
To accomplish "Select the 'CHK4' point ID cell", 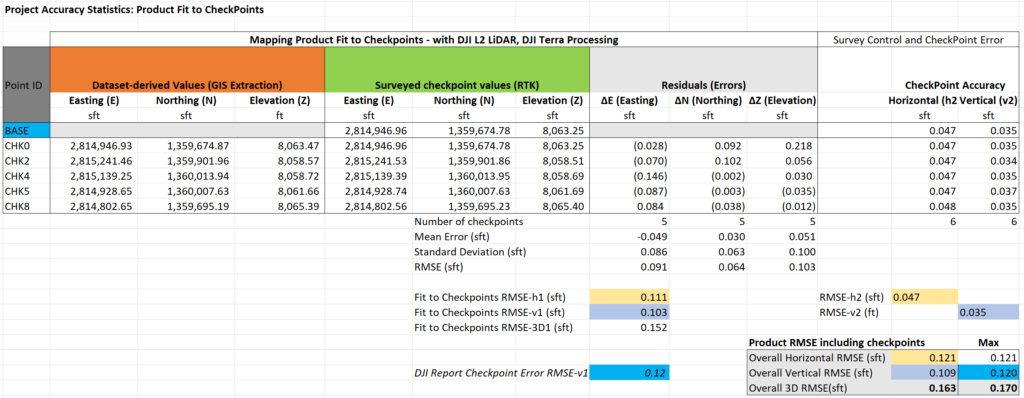I will click(x=25, y=175).
